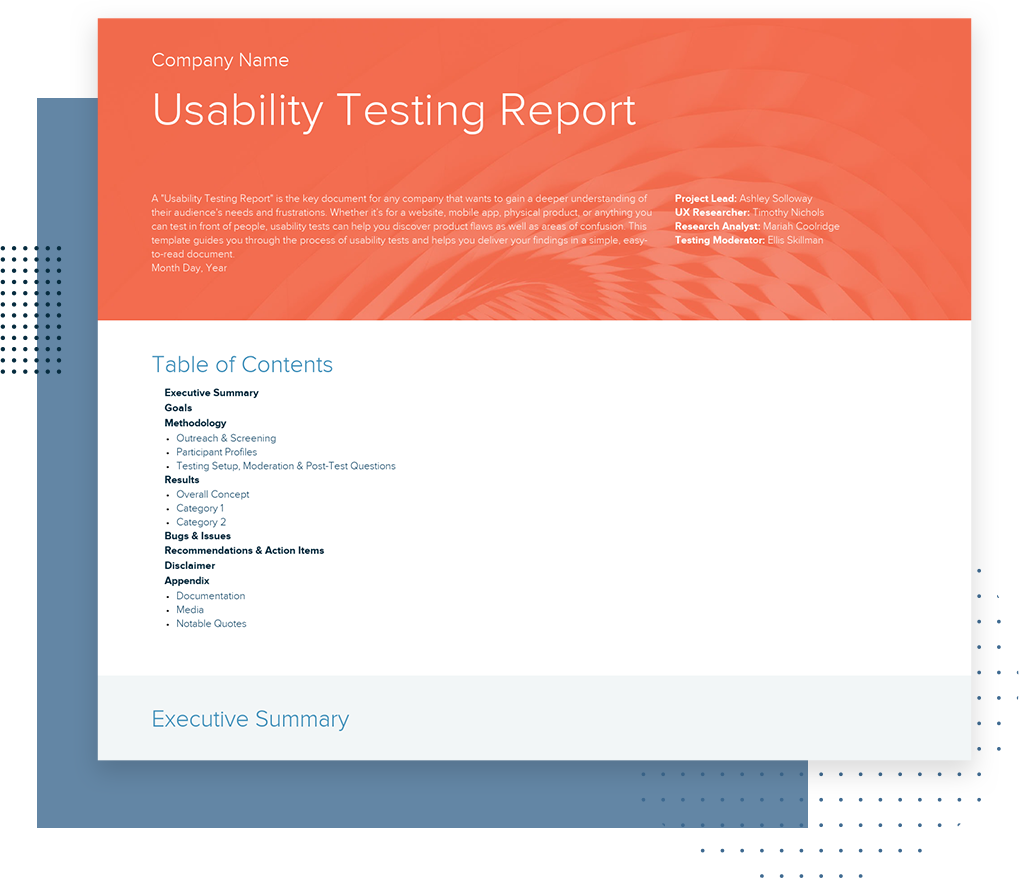Viewport: 1019px width, 878px height.
Task: Open the Executive Summary TOC entry
Action: [211, 392]
